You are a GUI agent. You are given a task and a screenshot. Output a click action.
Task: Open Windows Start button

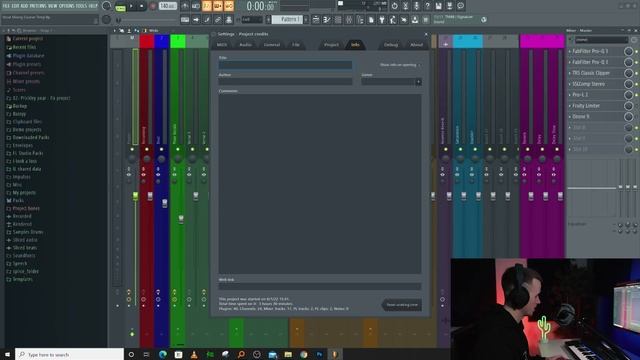[7, 354]
